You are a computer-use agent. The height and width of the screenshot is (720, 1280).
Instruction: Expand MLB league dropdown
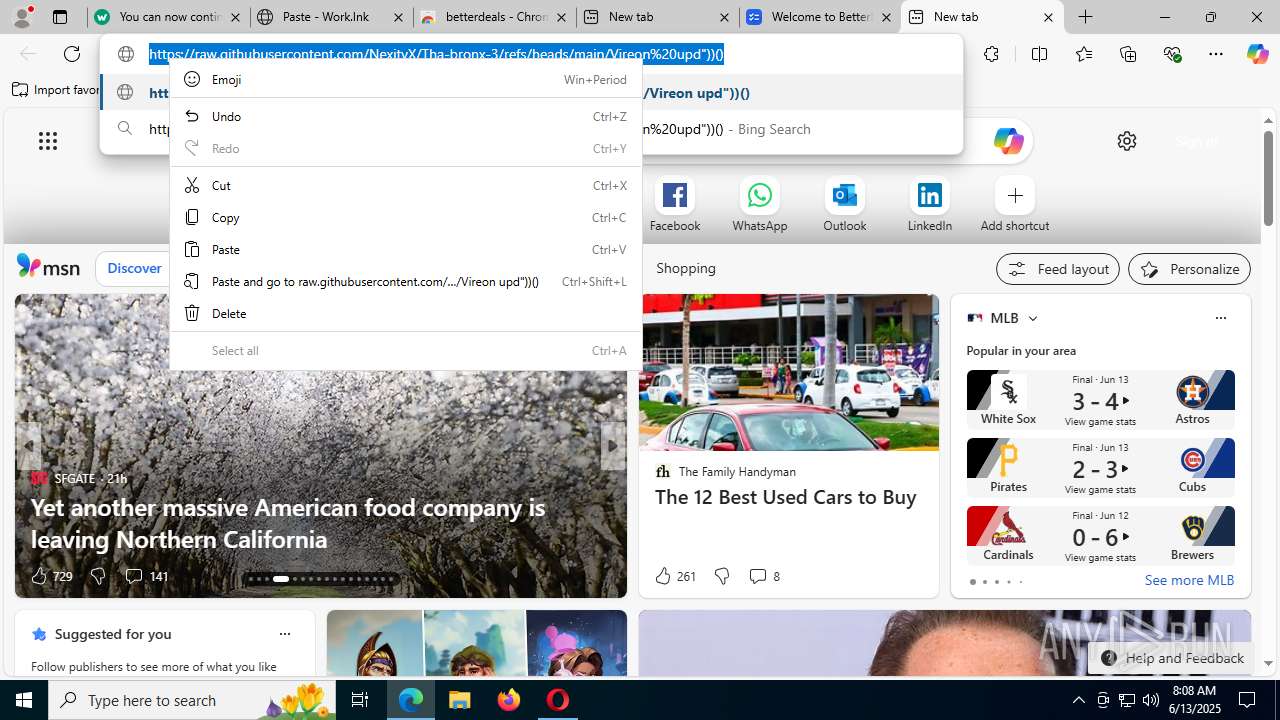1033,318
